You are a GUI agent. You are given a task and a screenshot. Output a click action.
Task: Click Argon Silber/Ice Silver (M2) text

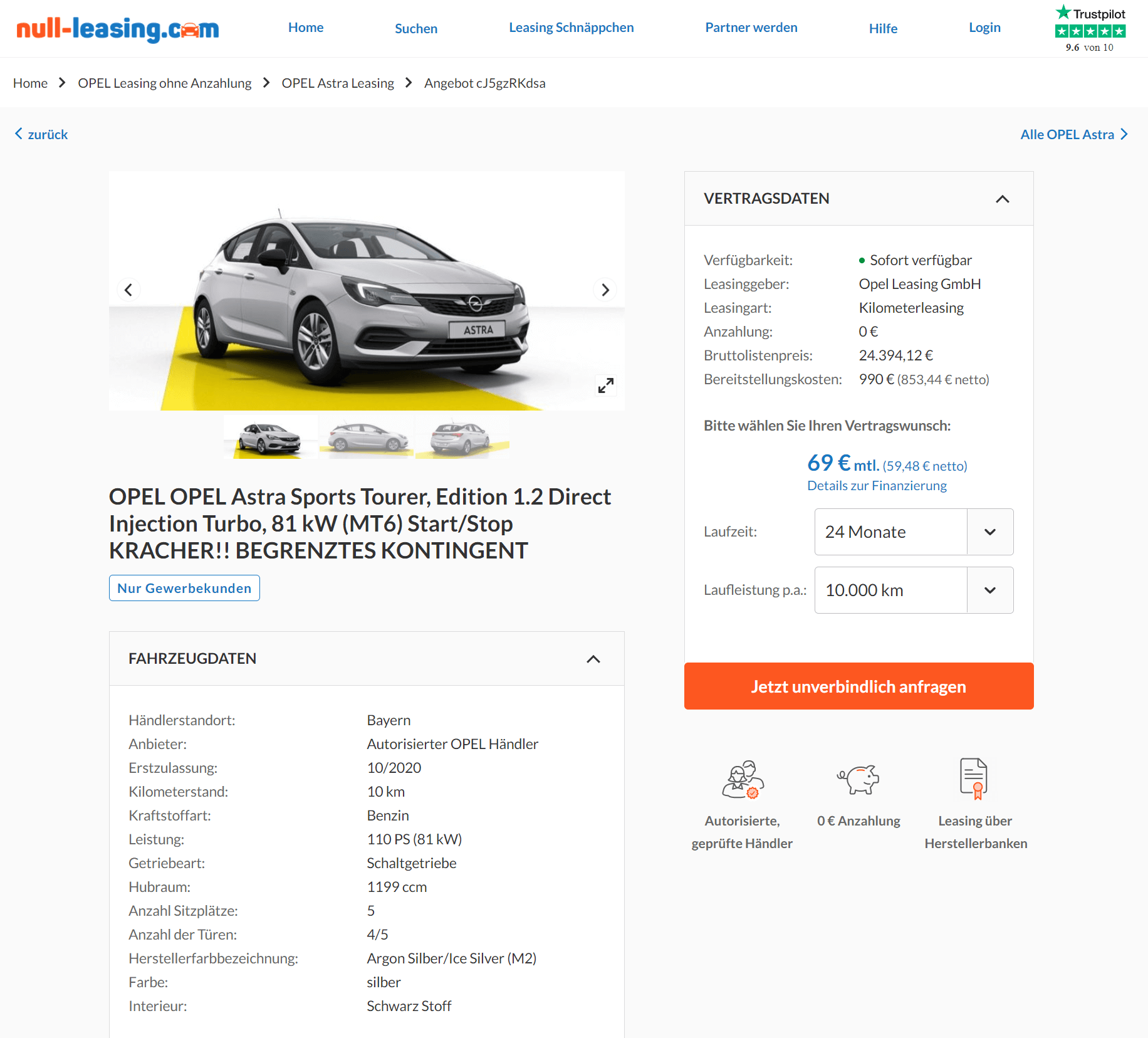(451, 958)
